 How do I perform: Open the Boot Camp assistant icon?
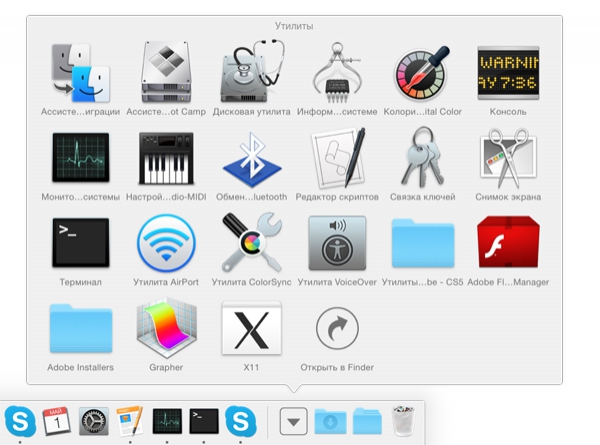coord(166,72)
